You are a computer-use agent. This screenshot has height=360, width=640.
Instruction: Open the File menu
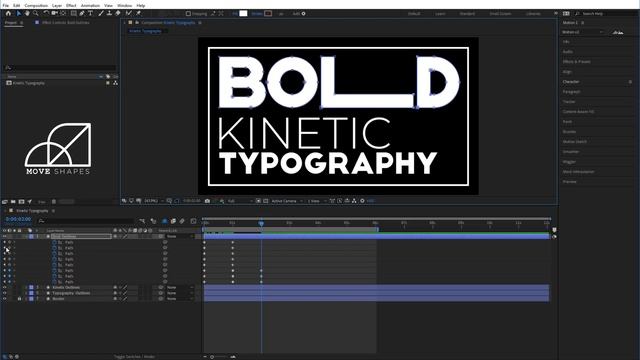(6, 6)
